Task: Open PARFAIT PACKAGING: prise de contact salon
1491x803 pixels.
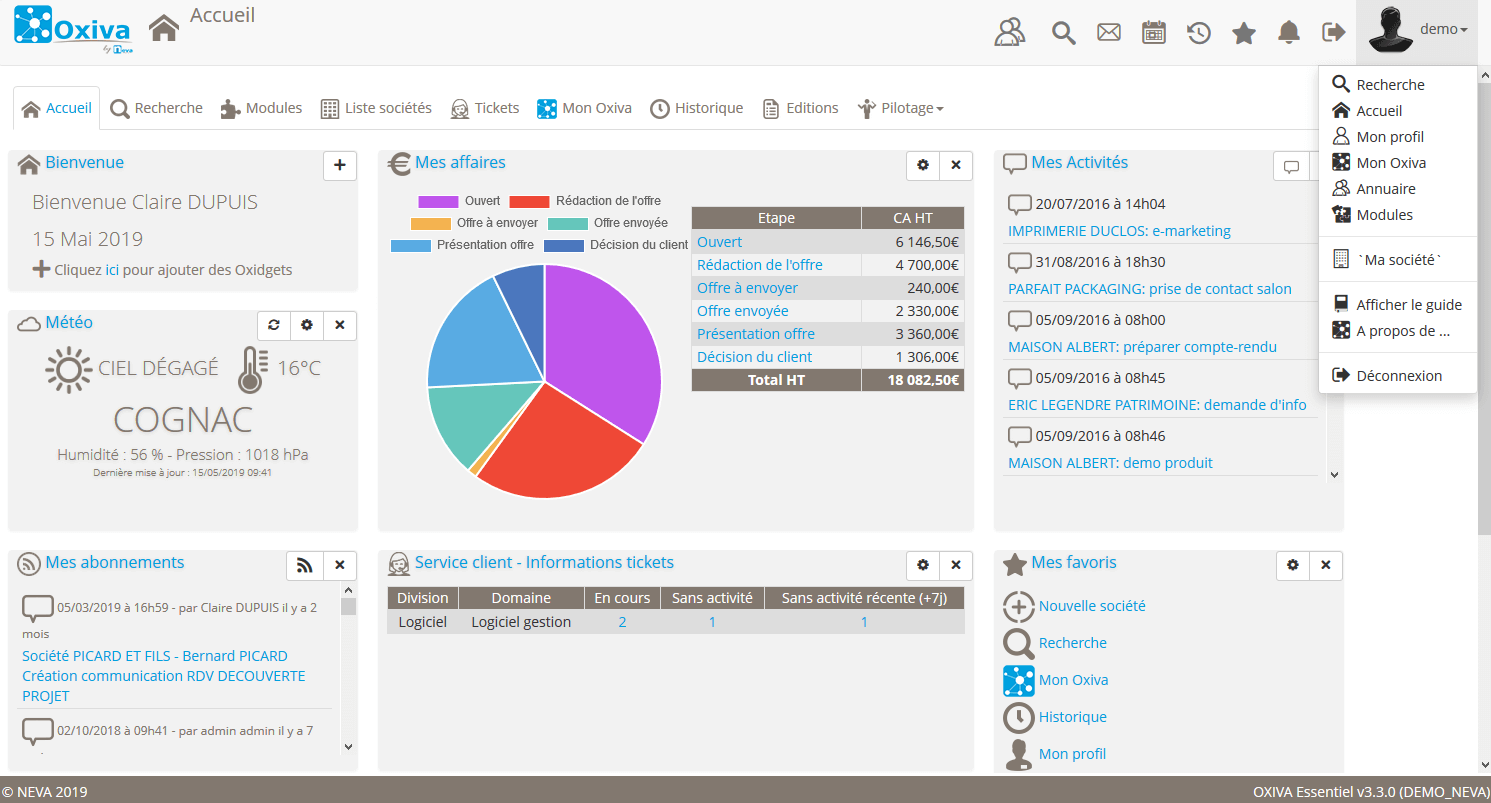Action: pyautogui.click(x=1150, y=289)
